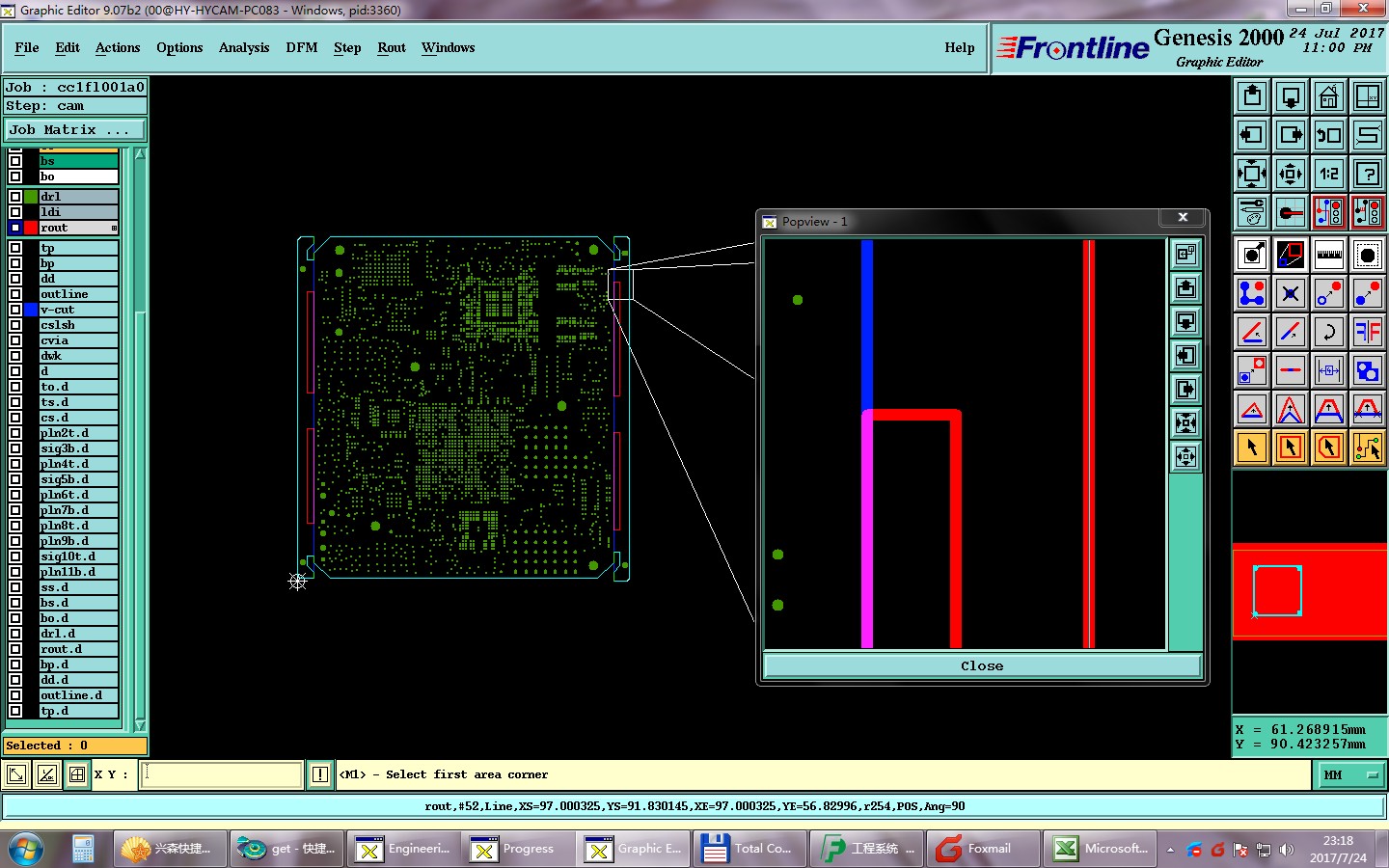1389x868 pixels.
Task: Click the layer list vertical scrollbar
Action: click(x=140, y=439)
